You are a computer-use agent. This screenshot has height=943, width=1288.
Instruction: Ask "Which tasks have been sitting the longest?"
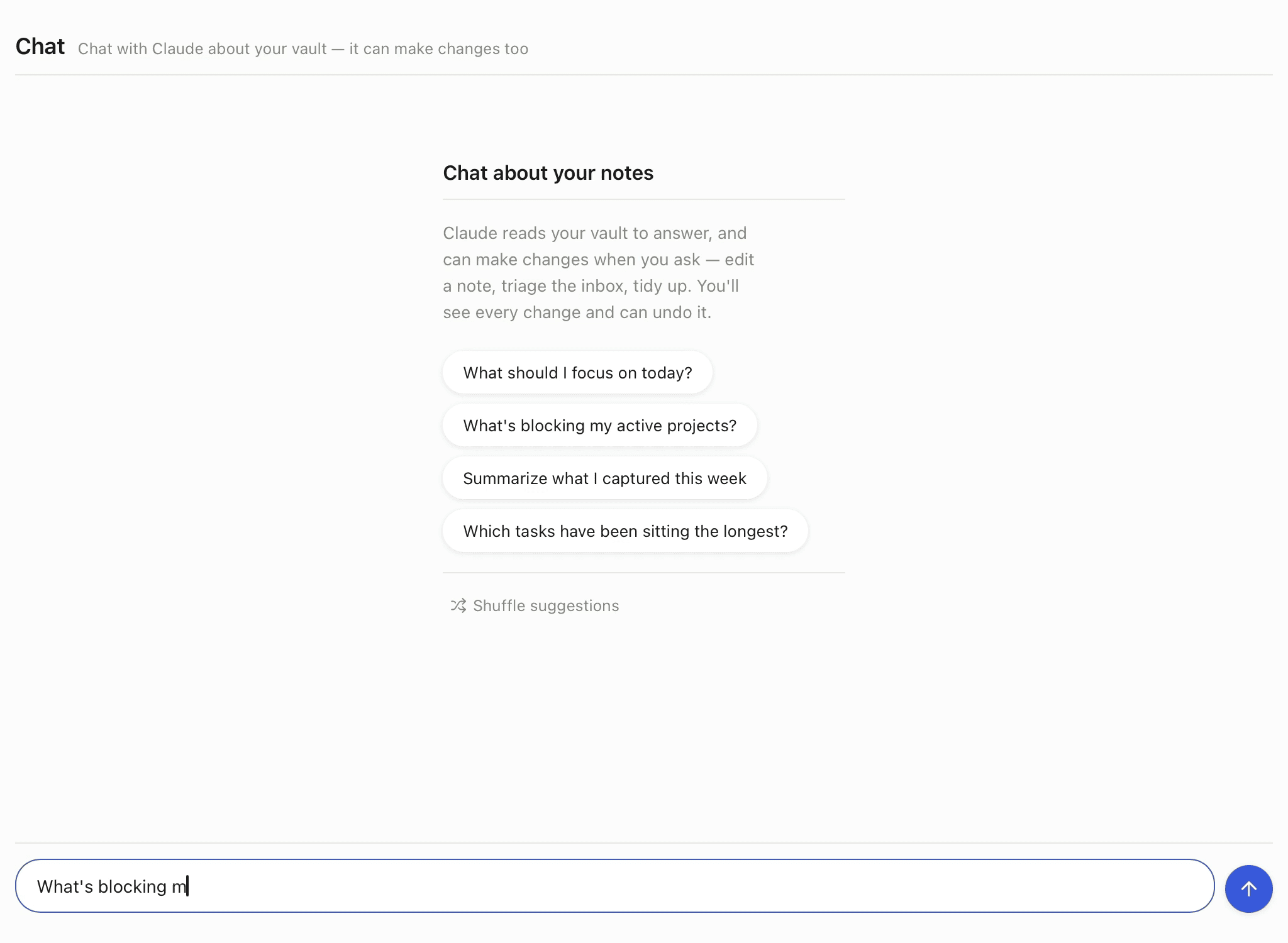coord(625,531)
